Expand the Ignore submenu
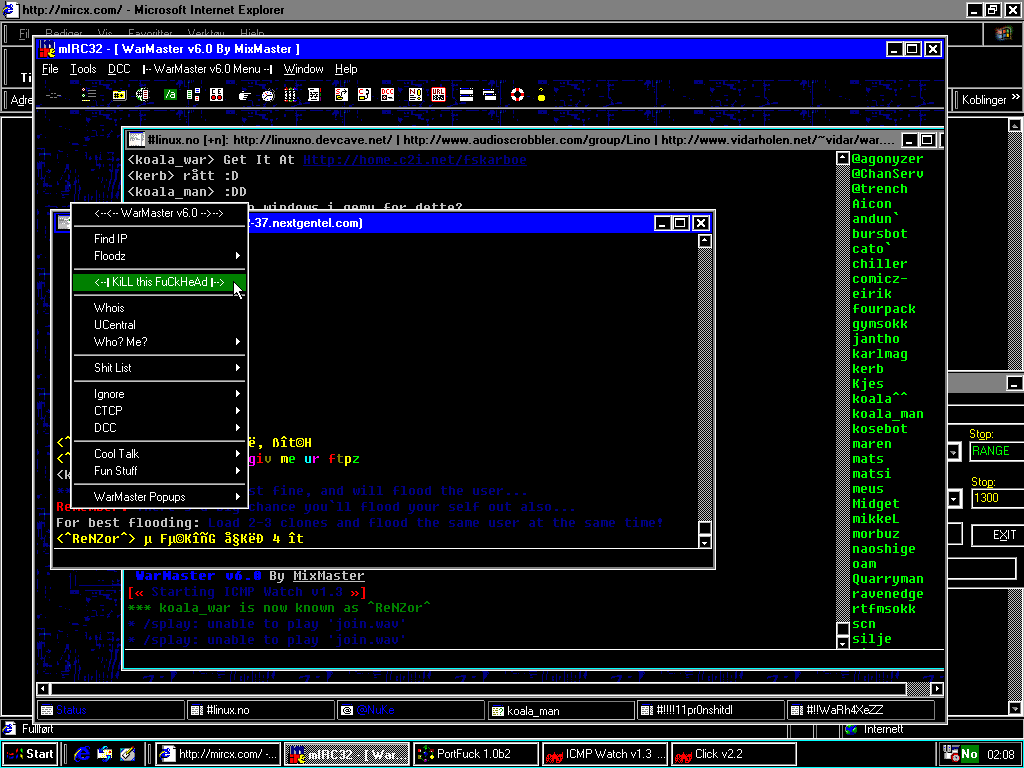The image size is (1024, 768). 159,394
